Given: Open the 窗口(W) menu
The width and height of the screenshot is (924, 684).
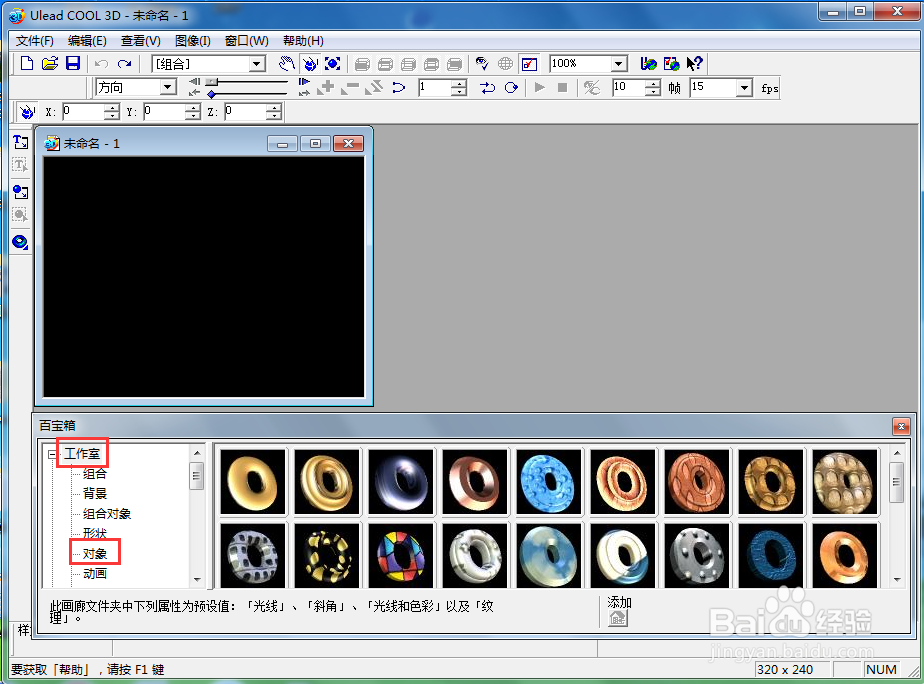Looking at the screenshot, I should [247, 41].
